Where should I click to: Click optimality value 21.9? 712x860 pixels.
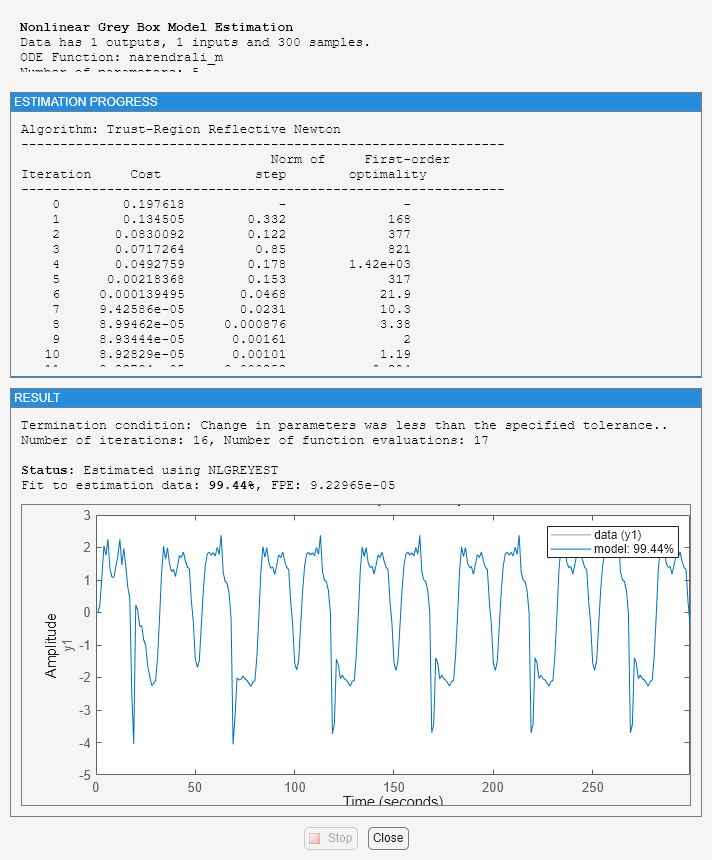(395, 295)
